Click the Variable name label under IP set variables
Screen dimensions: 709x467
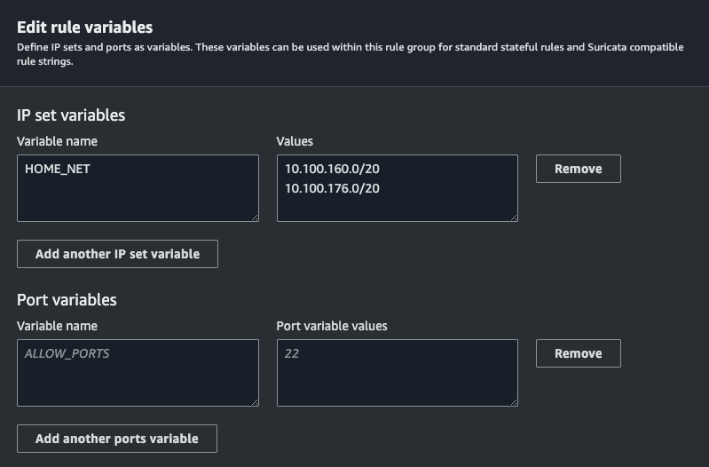(57, 141)
